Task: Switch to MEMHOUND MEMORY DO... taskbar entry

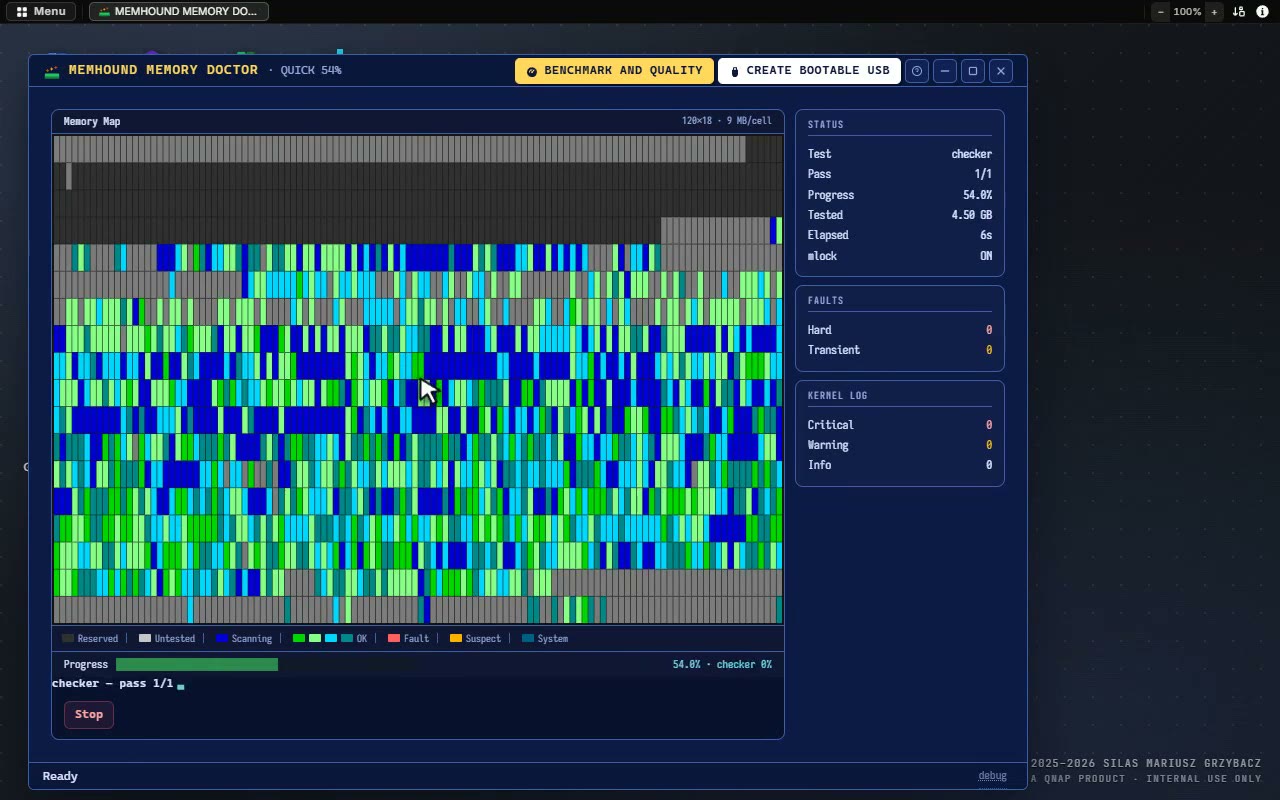Action: 179,12
